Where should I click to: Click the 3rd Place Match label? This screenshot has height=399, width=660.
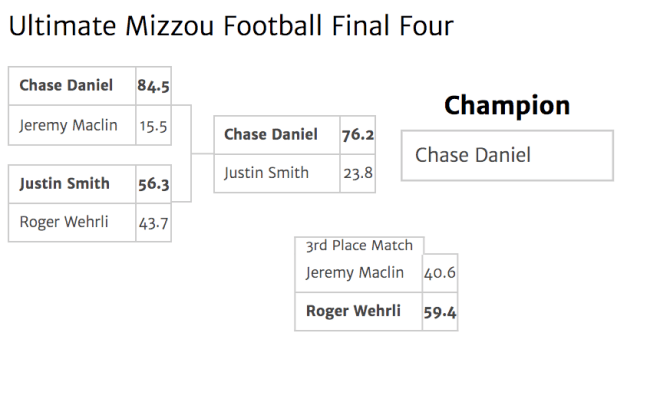(x=359, y=245)
